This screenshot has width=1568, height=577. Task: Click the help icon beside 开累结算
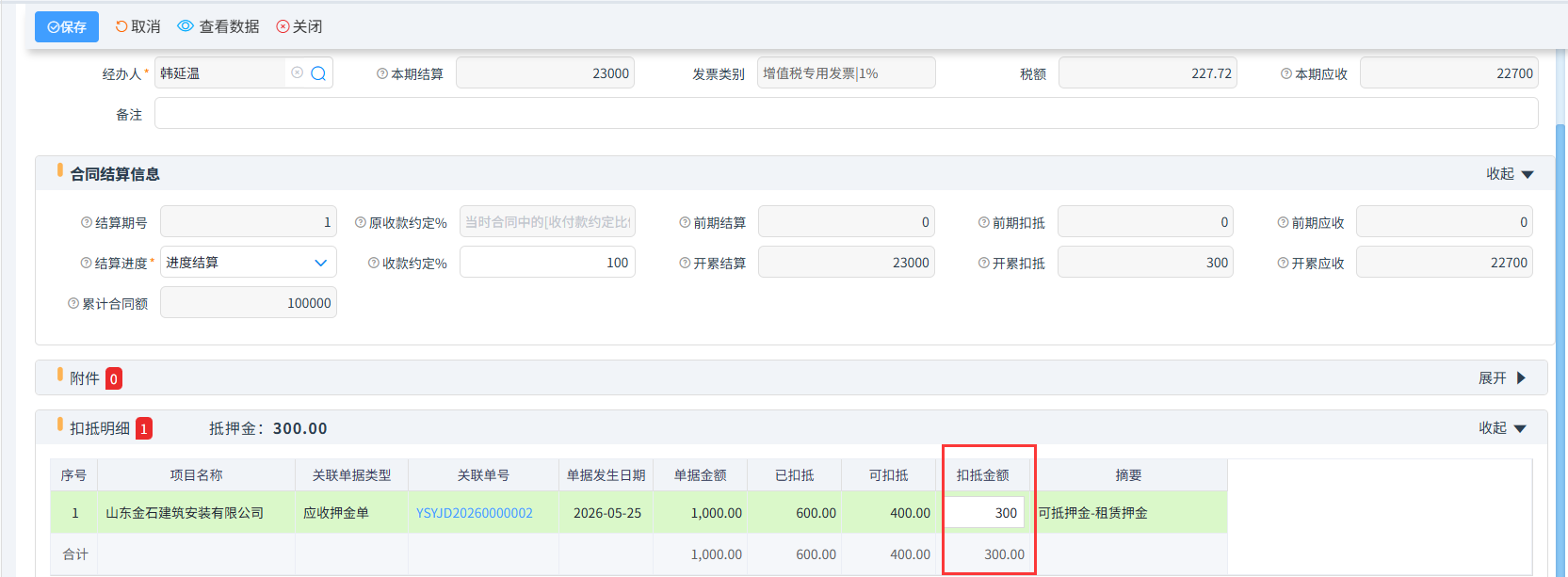(685, 263)
